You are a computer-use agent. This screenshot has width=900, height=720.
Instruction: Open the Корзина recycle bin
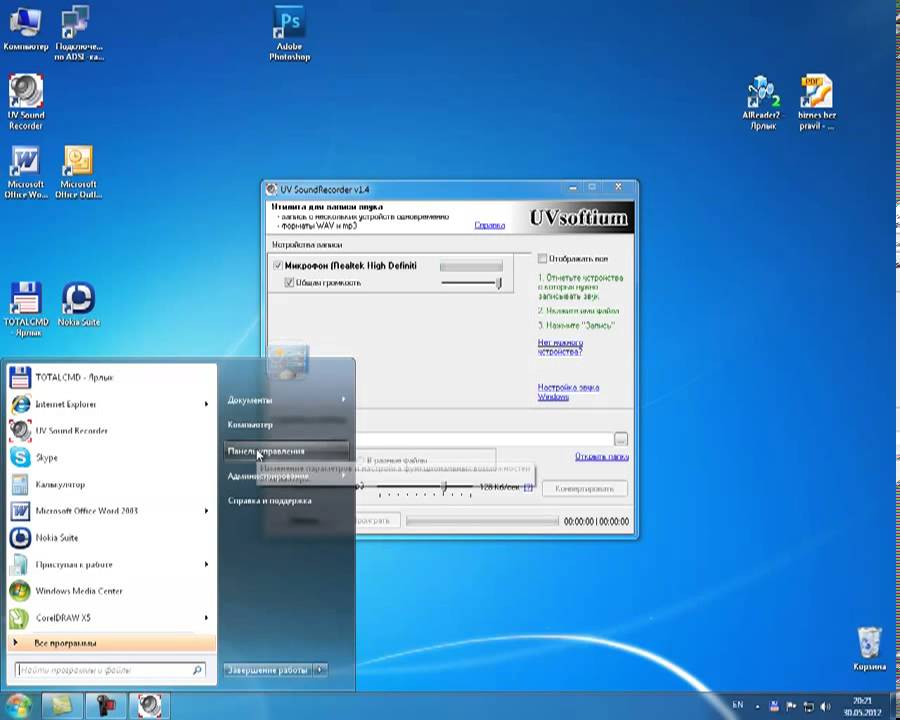[x=869, y=649]
